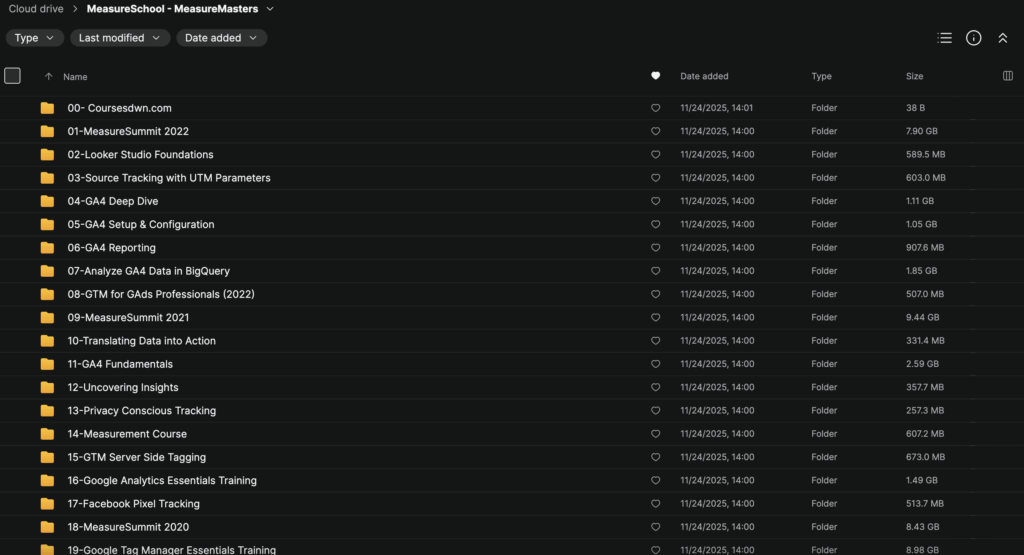Expand the MeasureSchool - MeasureMasters breadcrumb menu

(270, 9)
